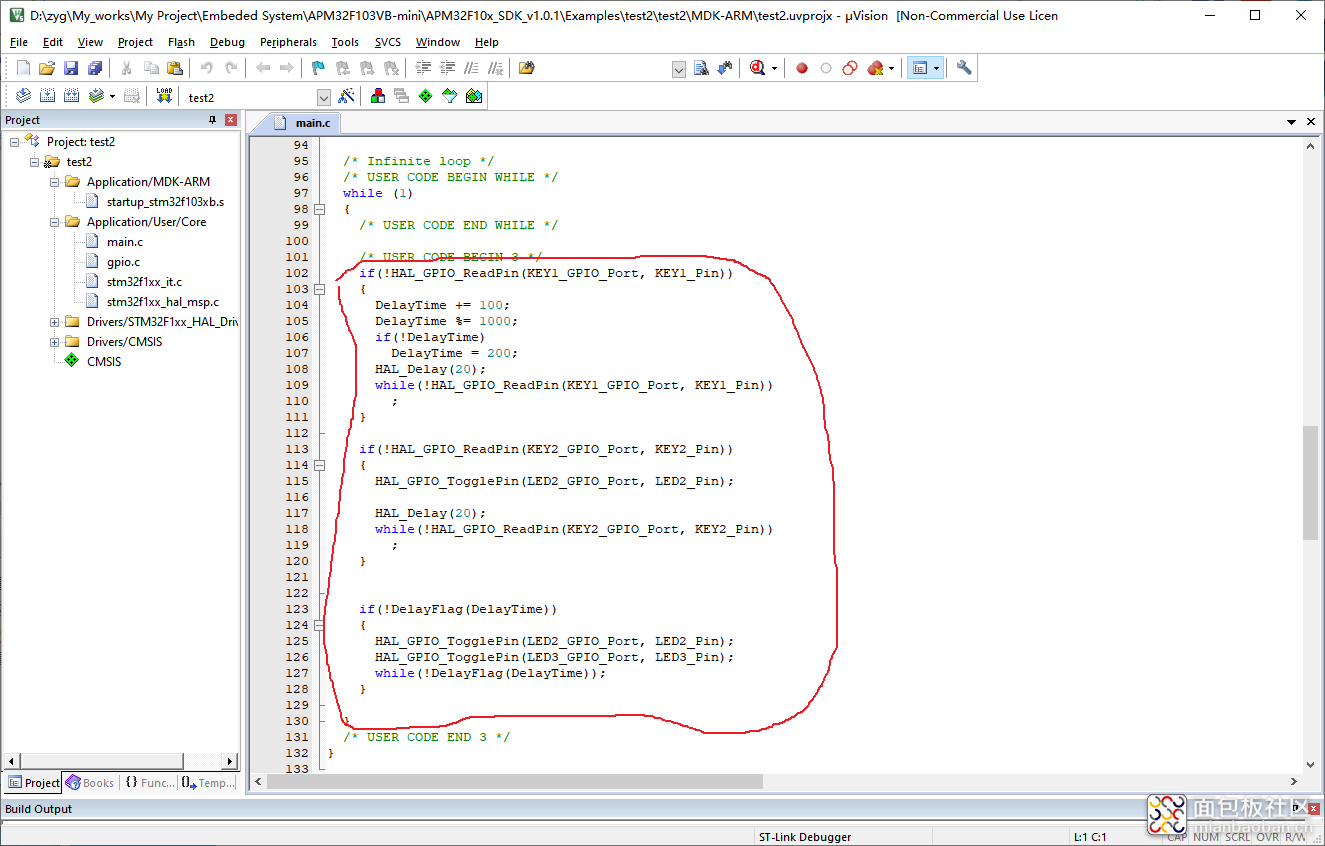Collapse code fold at line 103

click(x=320, y=289)
